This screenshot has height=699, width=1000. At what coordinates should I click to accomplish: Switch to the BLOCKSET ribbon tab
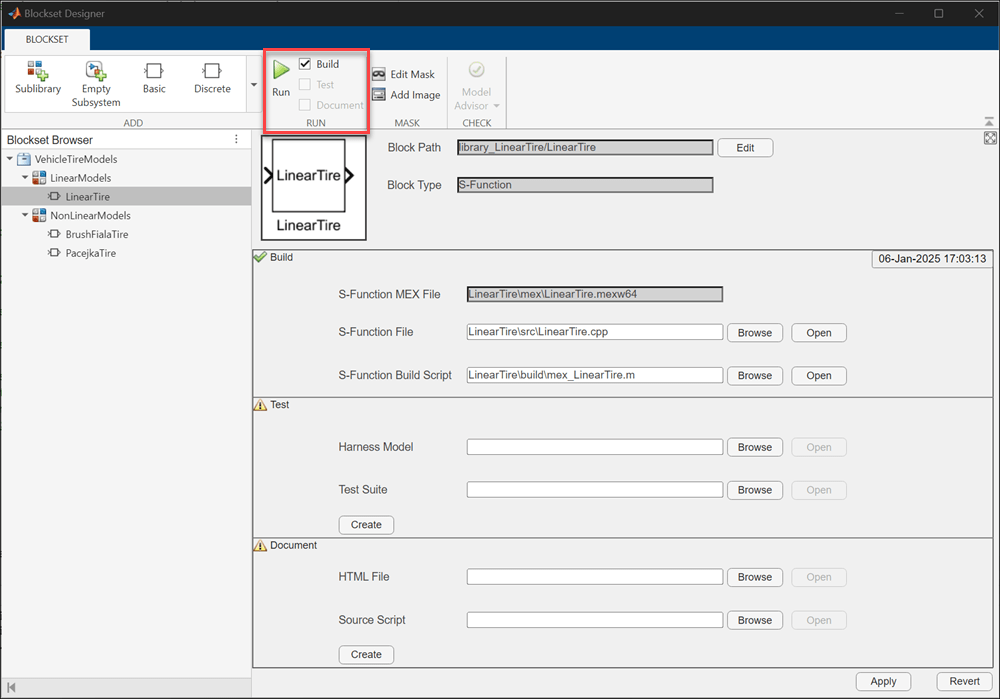coord(47,39)
